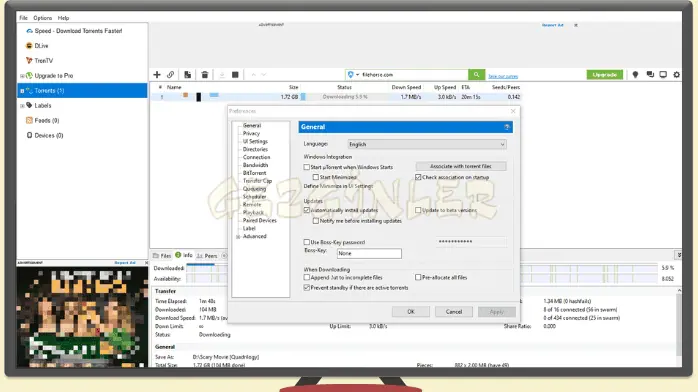Screen dimensions: 698x392
Task: Open the Options menu
Action: click(42, 18)
